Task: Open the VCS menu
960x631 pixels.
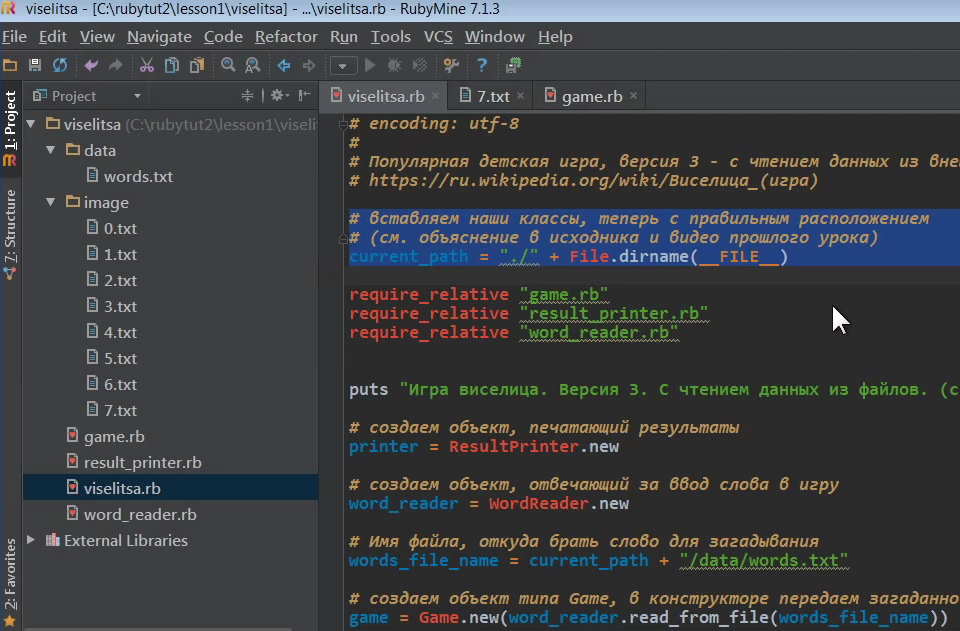Action: pos(438,37)
